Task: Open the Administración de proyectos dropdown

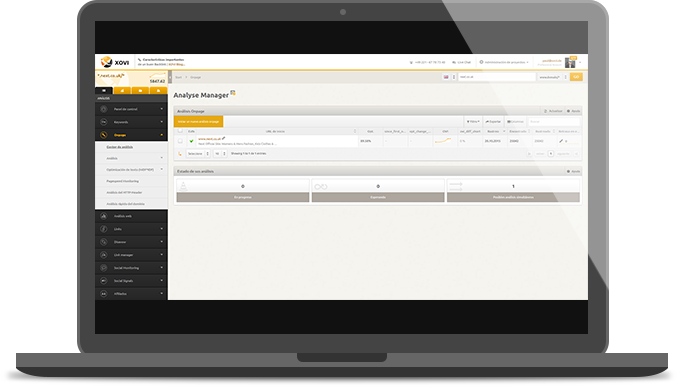Action: (504, 62)
